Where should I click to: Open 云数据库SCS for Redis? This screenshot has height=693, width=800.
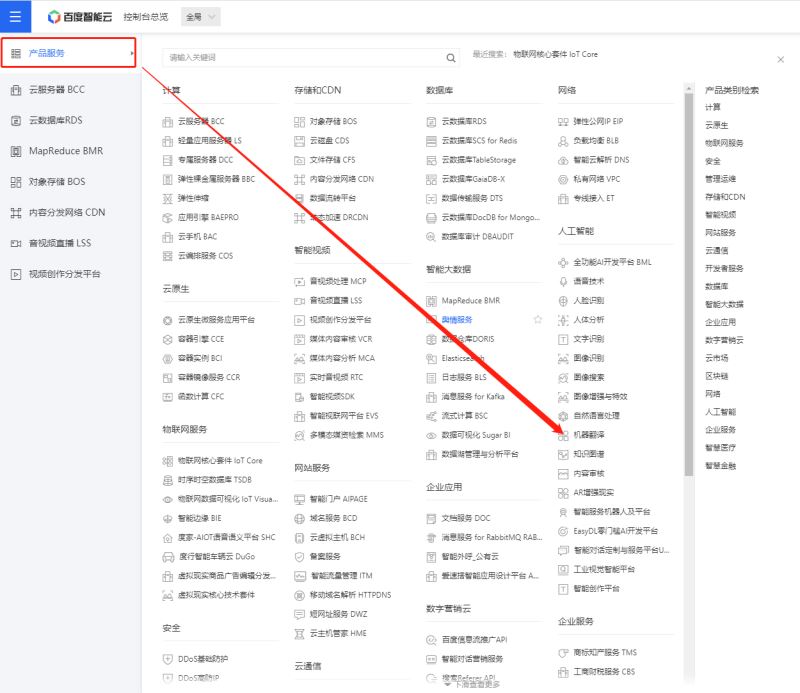pos(479,140)
